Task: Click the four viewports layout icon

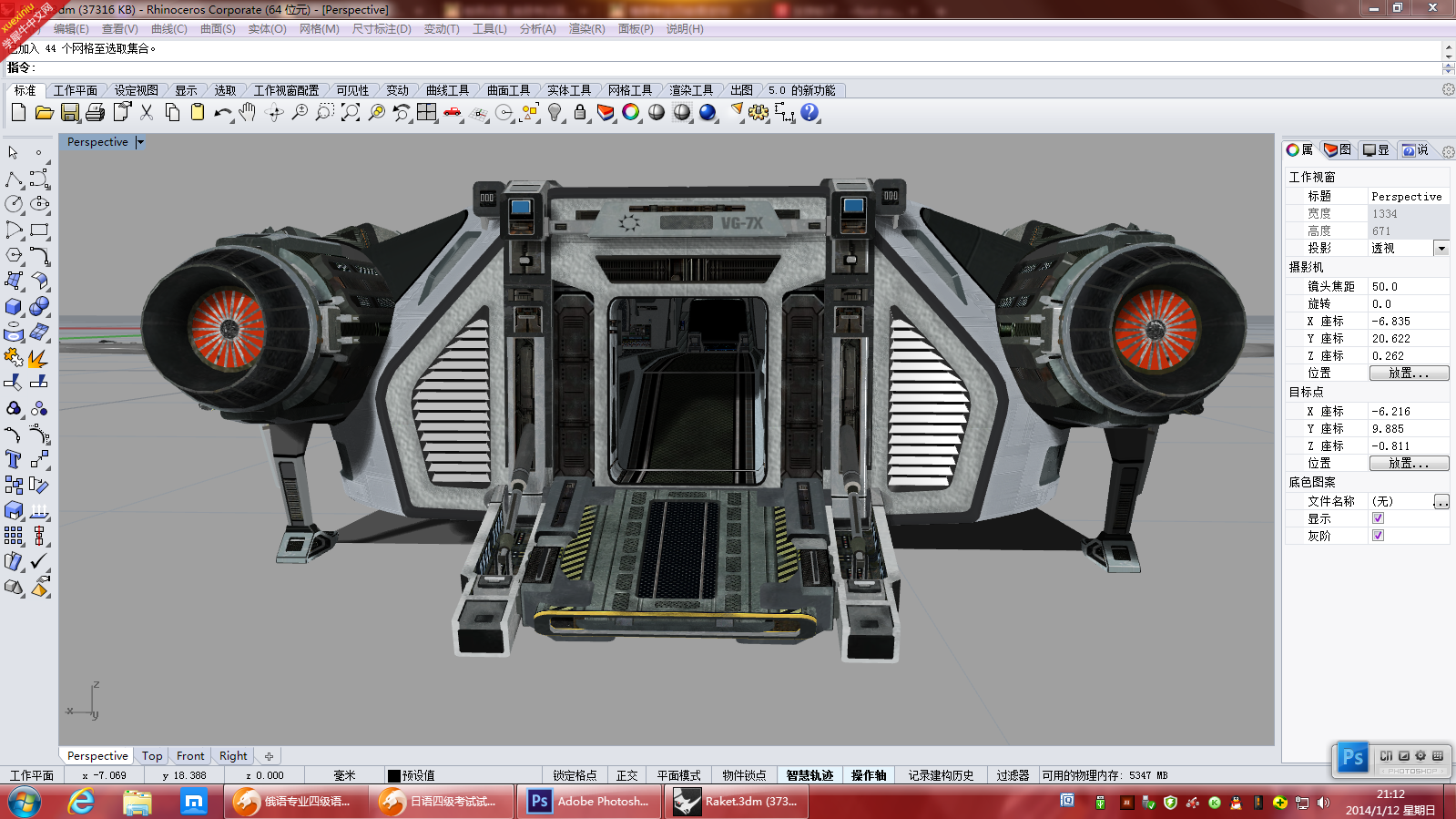Action: (427, 112)
